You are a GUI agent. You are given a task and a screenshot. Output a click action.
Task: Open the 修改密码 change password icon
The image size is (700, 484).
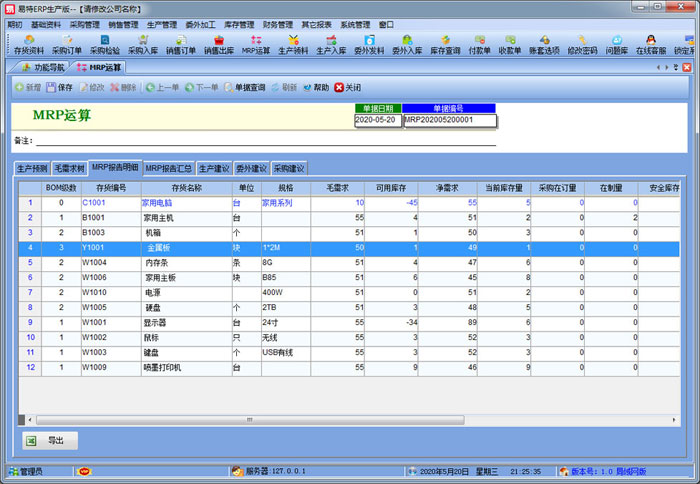tap(584, 44)
